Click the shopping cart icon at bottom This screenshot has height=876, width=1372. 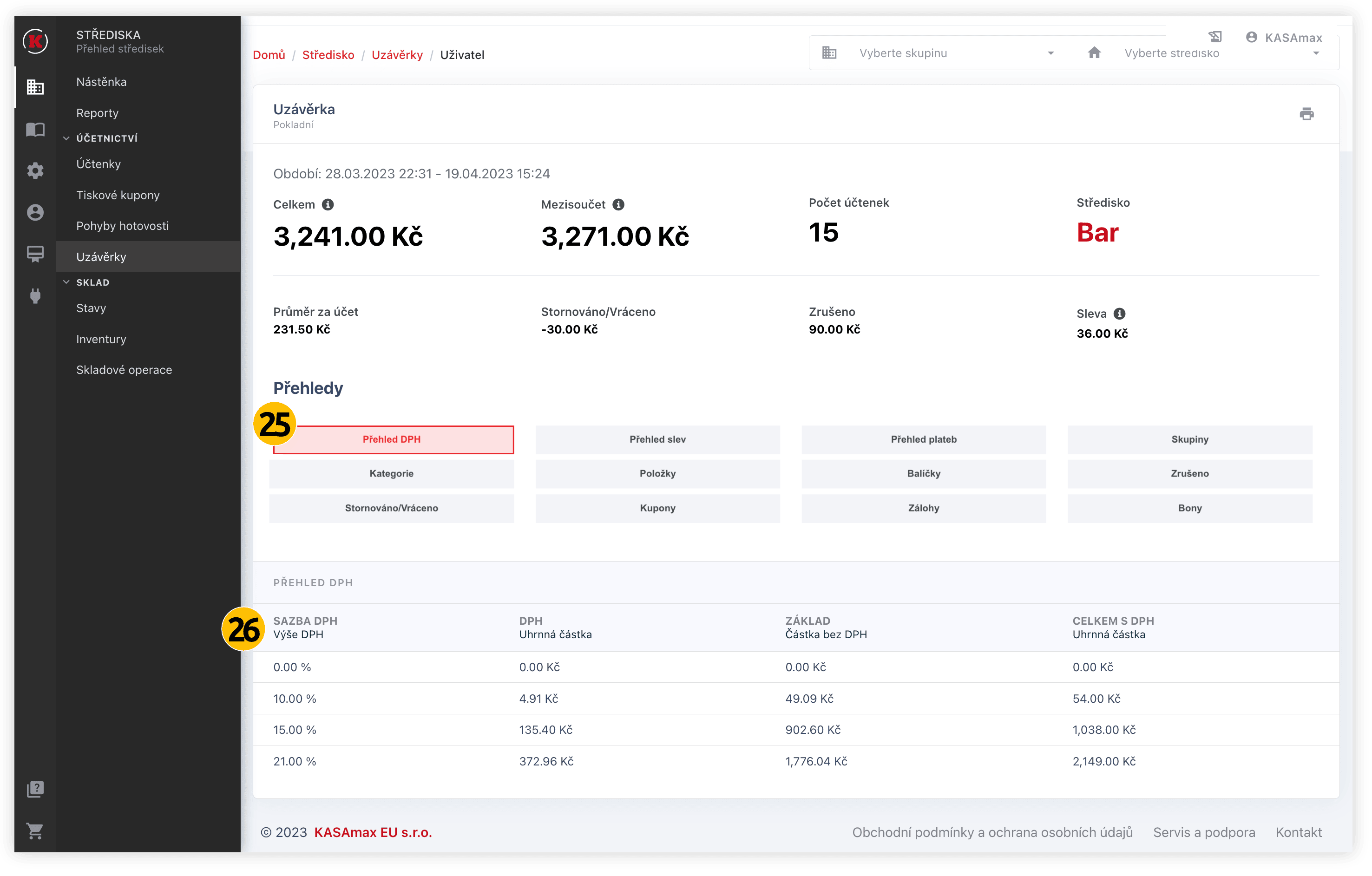point(35,831)
